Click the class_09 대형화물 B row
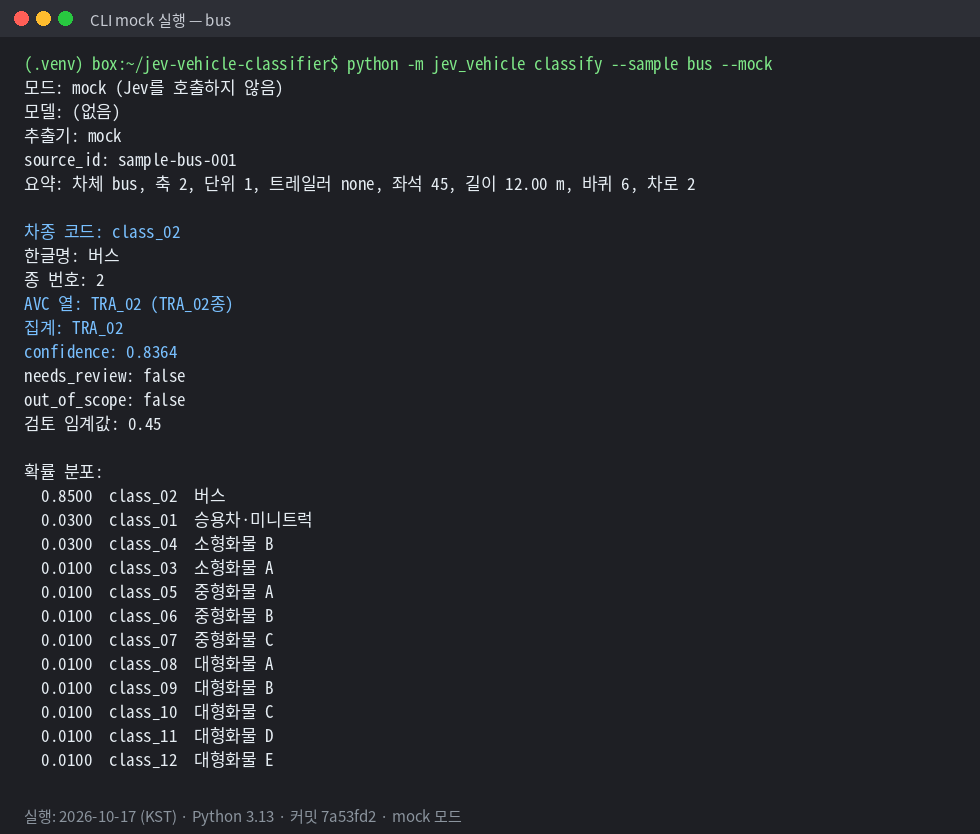The image size is (980, 834). click(x=157, y=688)
